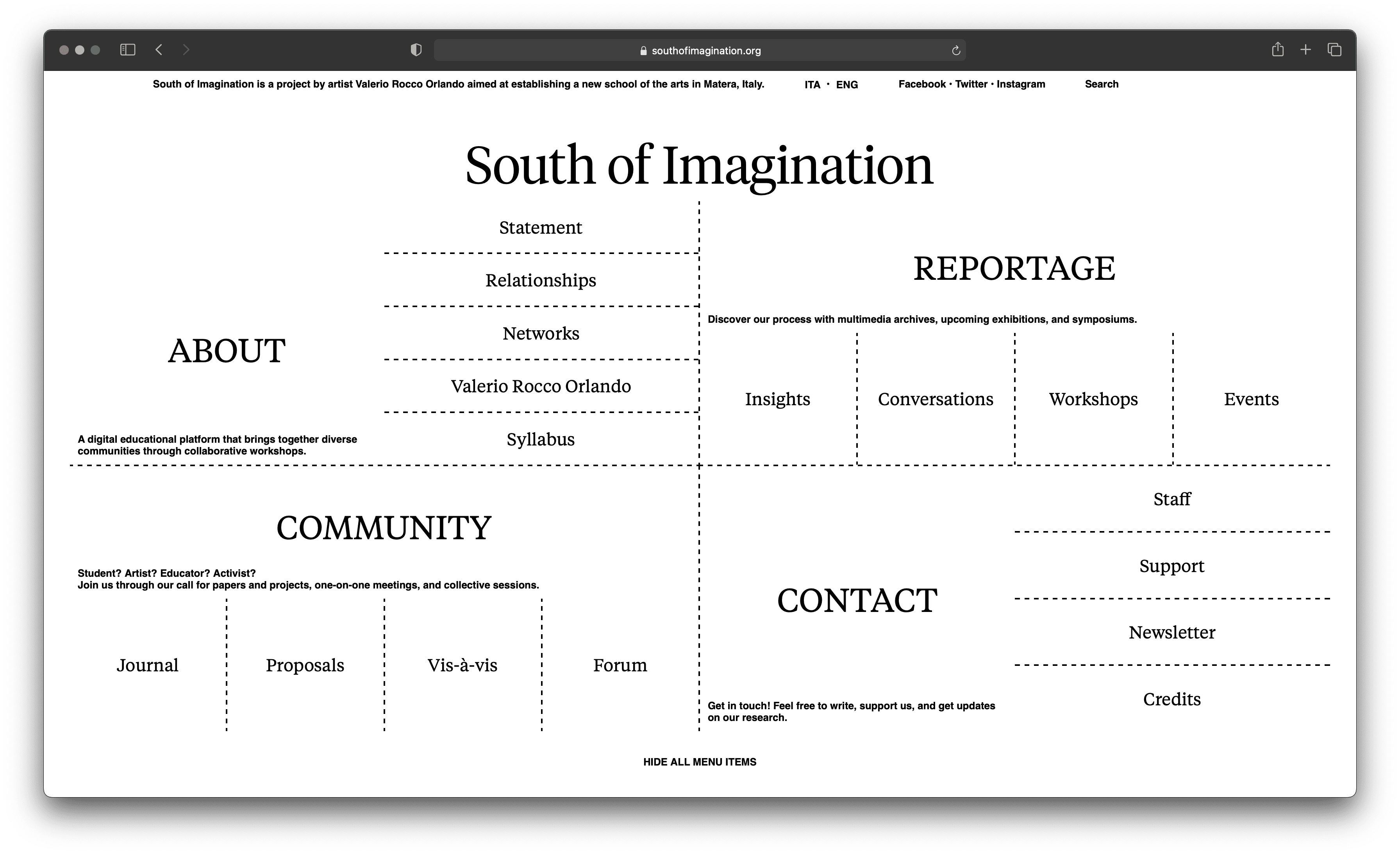Open the ABOUT section heading

click(x=227, y=351)
